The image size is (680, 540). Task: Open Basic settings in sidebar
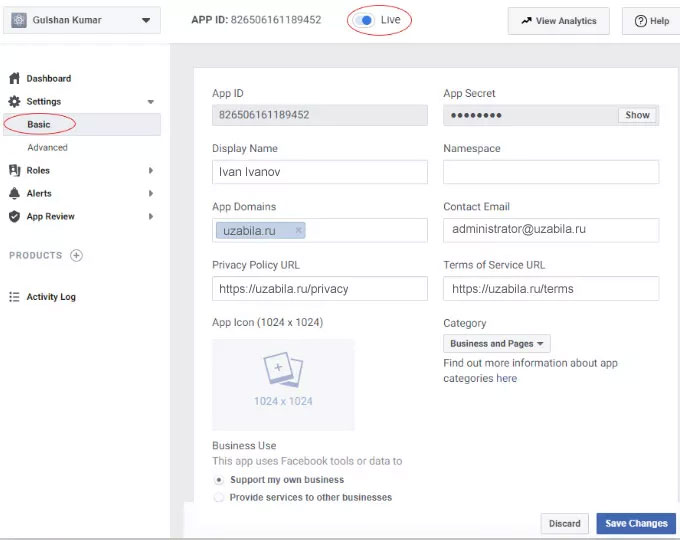[39, 125]
